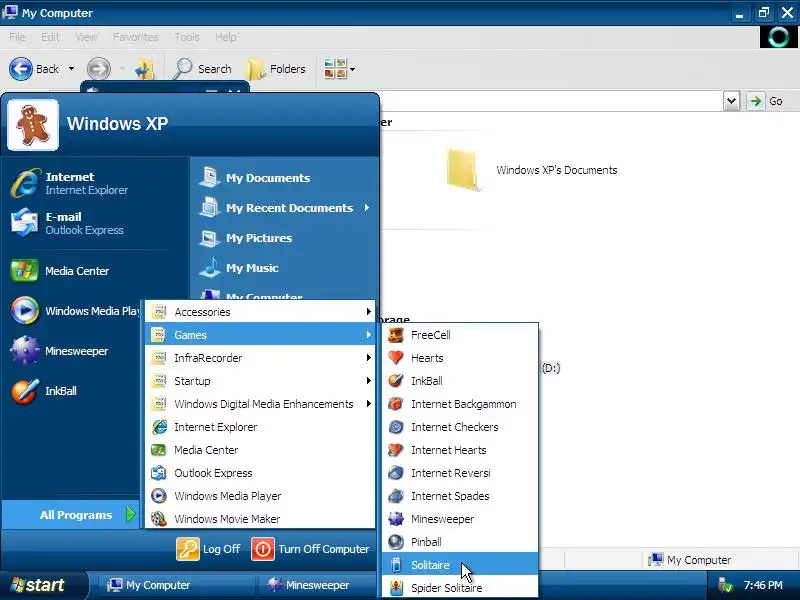Open the Tools menu
The width and height of the screenshot is (800, 600).
click(187, 37)
